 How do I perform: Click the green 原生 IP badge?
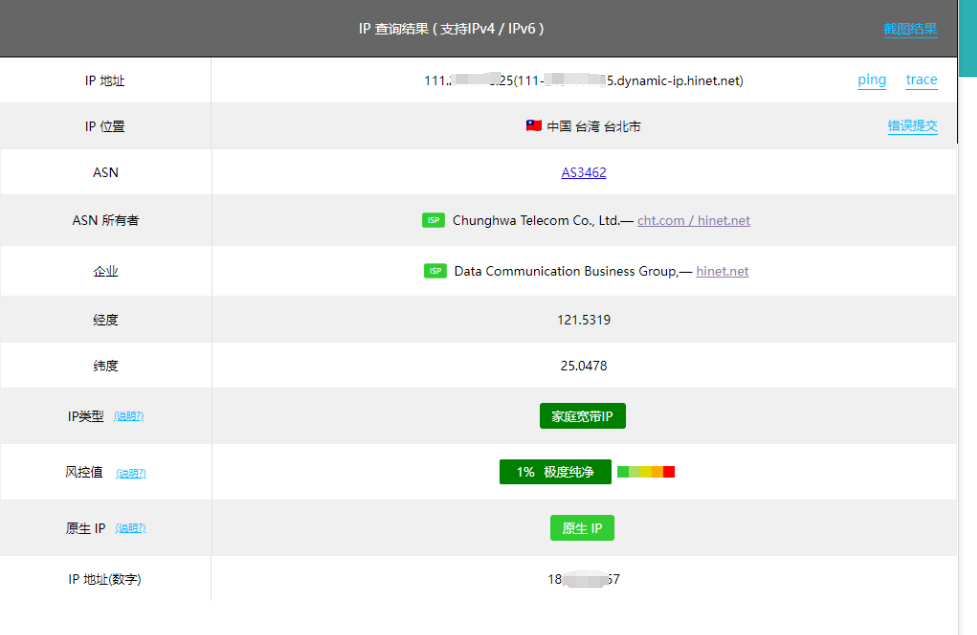tap(582, 528)
